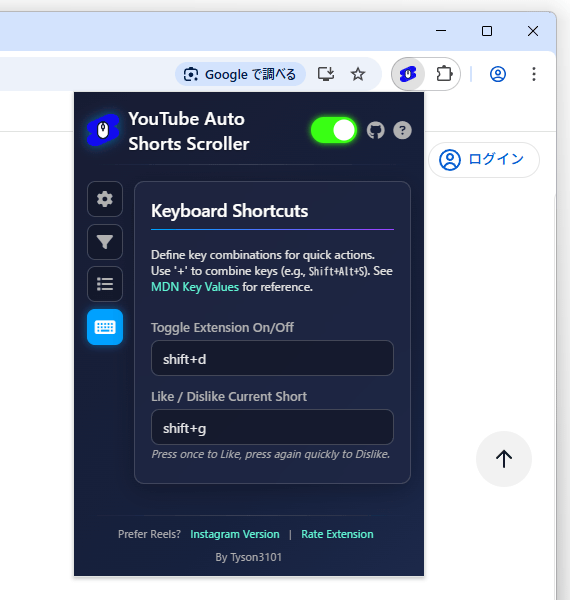Click the scroll-to-top arrow button
Viewport: 570px width, 600px height.
[504, 459]
